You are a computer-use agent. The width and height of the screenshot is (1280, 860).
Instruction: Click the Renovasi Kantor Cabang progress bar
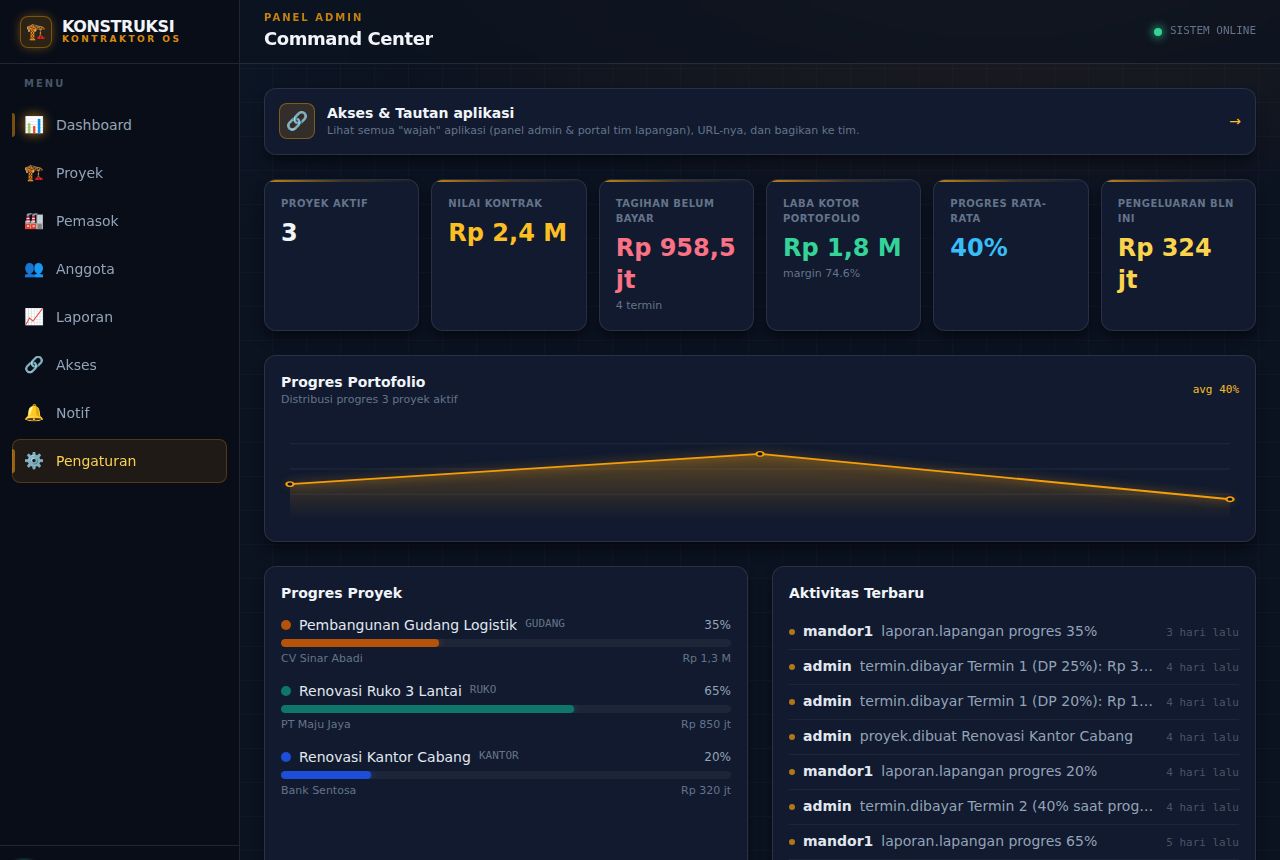point(506,775)
